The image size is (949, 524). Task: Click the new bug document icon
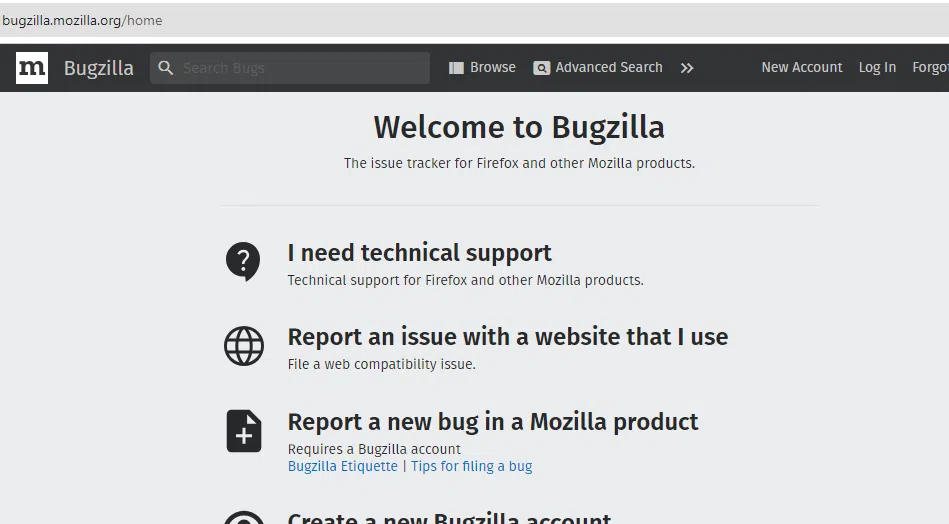tap(243, 432)
